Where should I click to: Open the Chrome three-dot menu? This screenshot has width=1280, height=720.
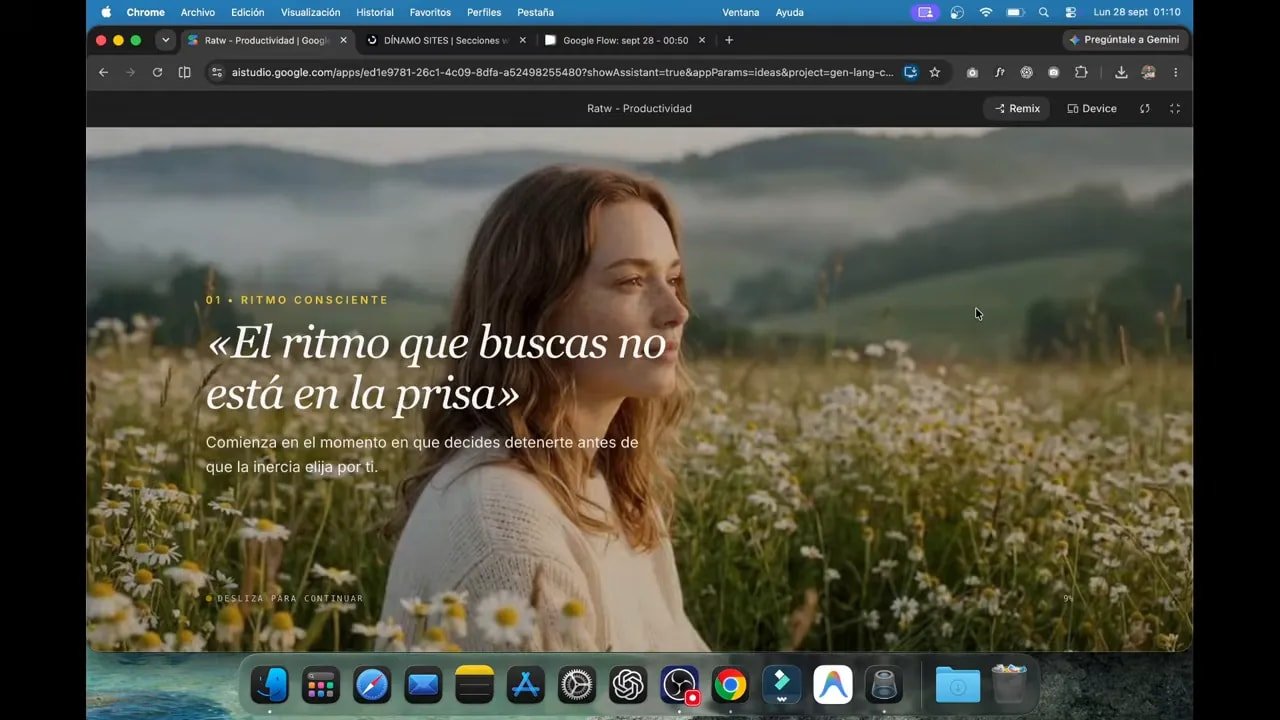[x=1175, y=72]
